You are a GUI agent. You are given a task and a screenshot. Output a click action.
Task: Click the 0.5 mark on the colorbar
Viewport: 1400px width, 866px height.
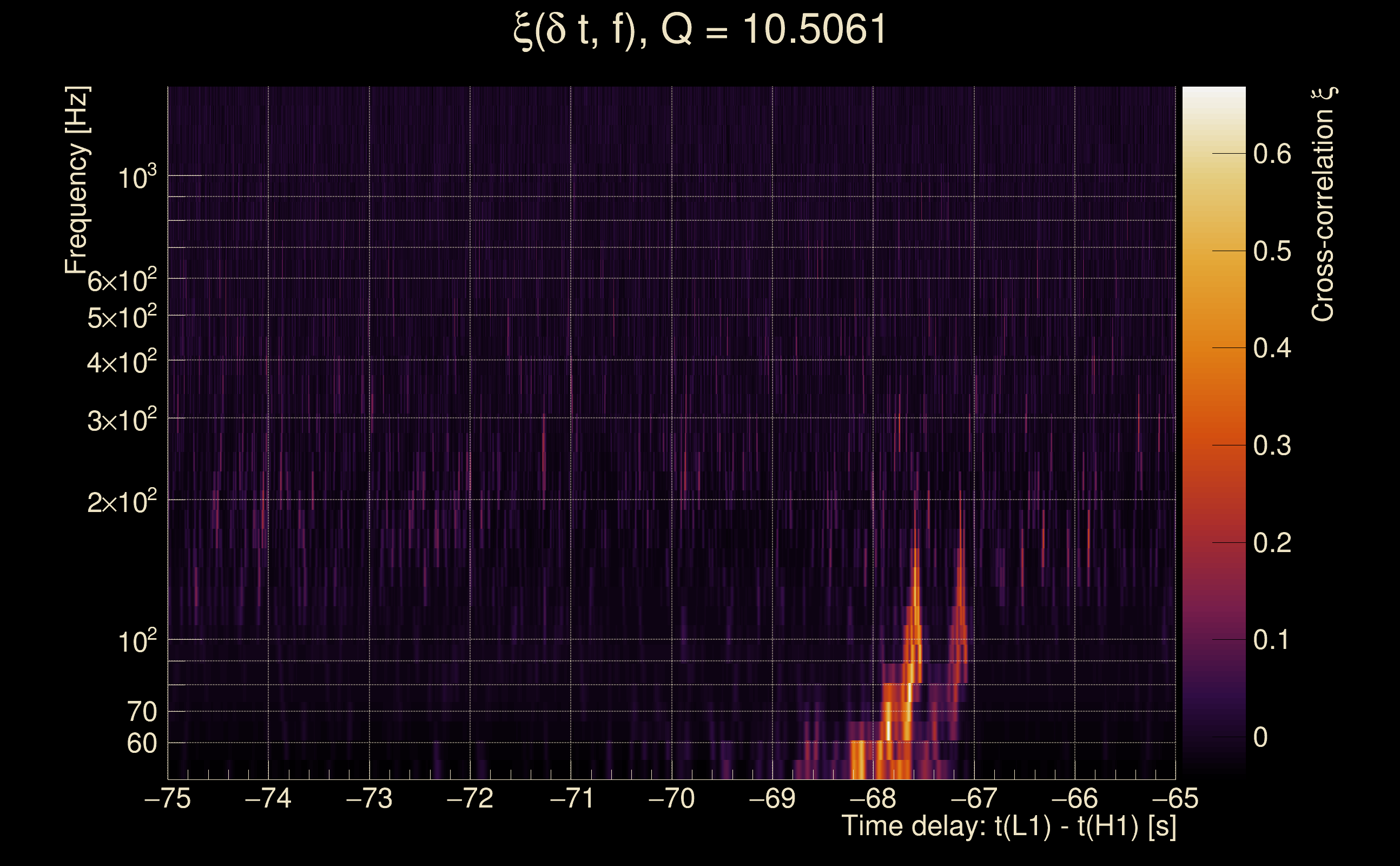pyautogui.click(x=1272, y=252)
